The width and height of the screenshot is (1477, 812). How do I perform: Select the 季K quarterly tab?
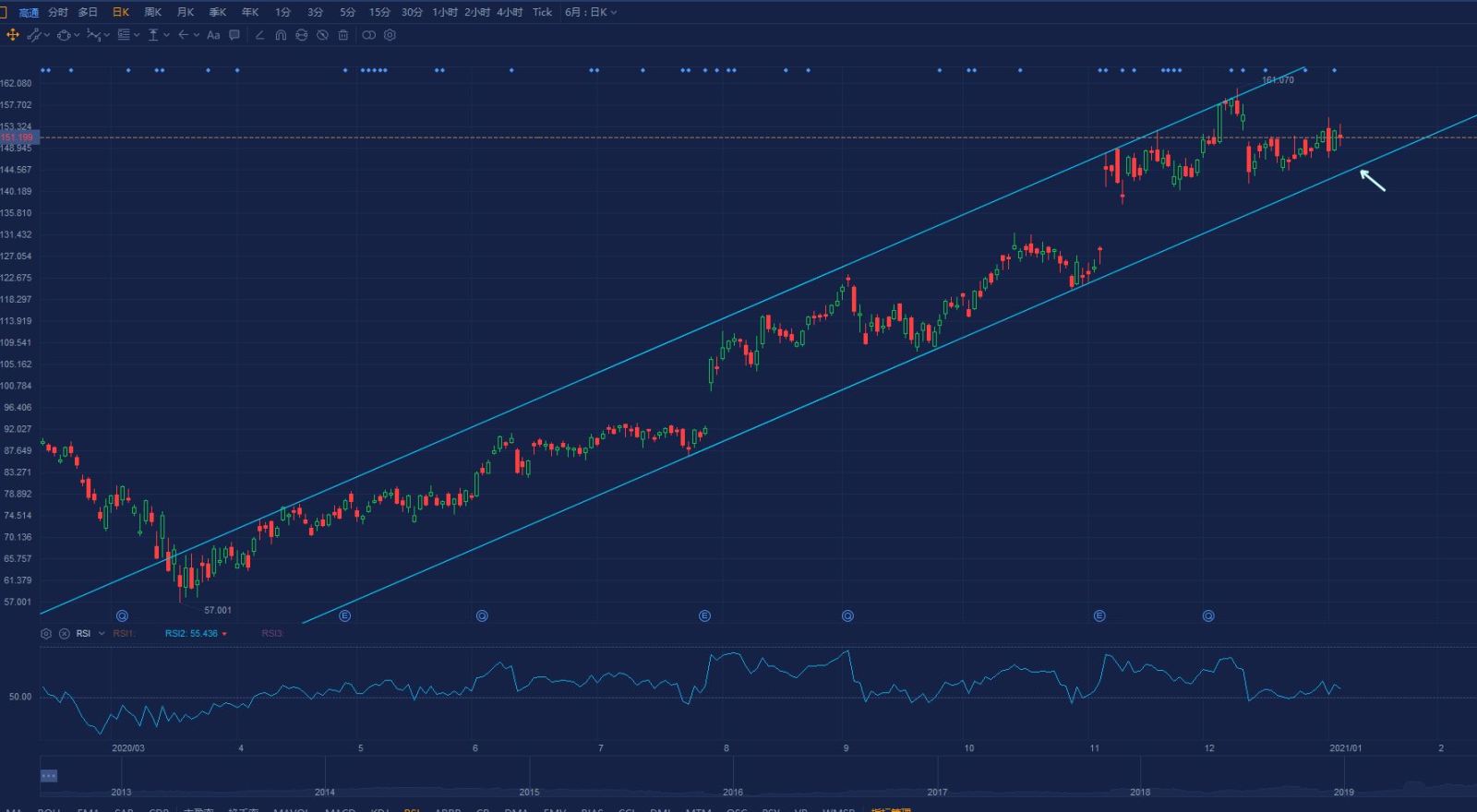pos(217,12)
